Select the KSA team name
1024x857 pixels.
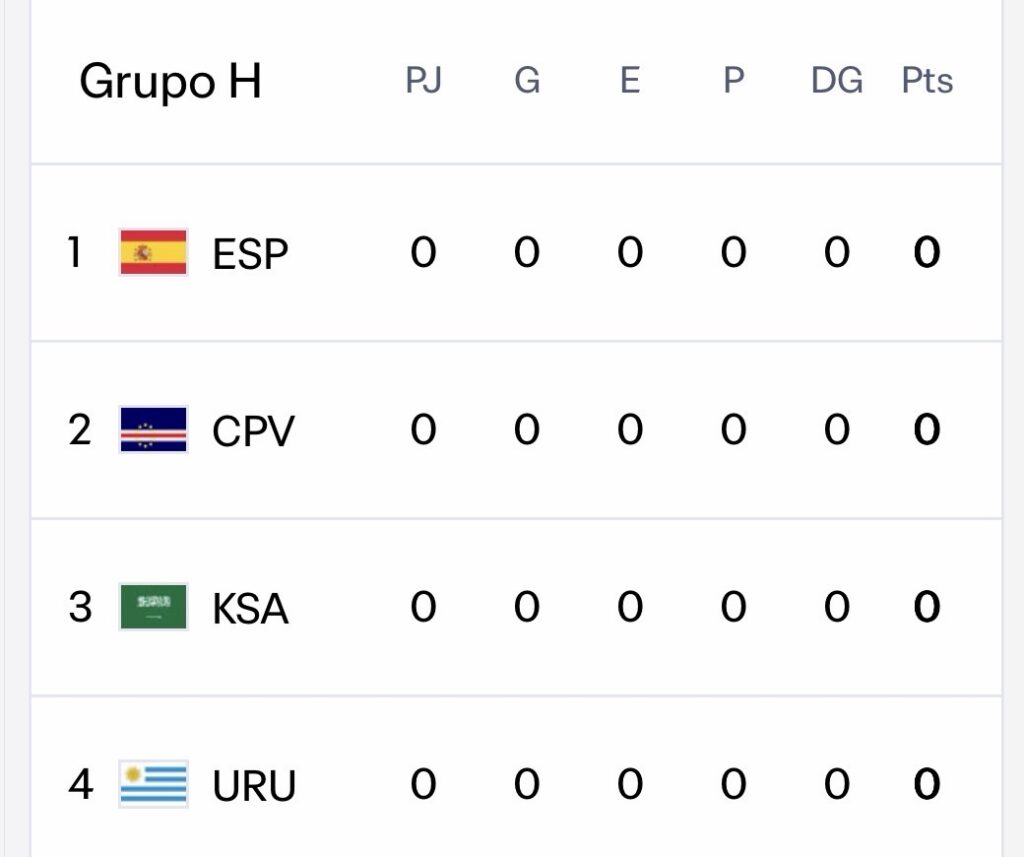click(250, 608)
